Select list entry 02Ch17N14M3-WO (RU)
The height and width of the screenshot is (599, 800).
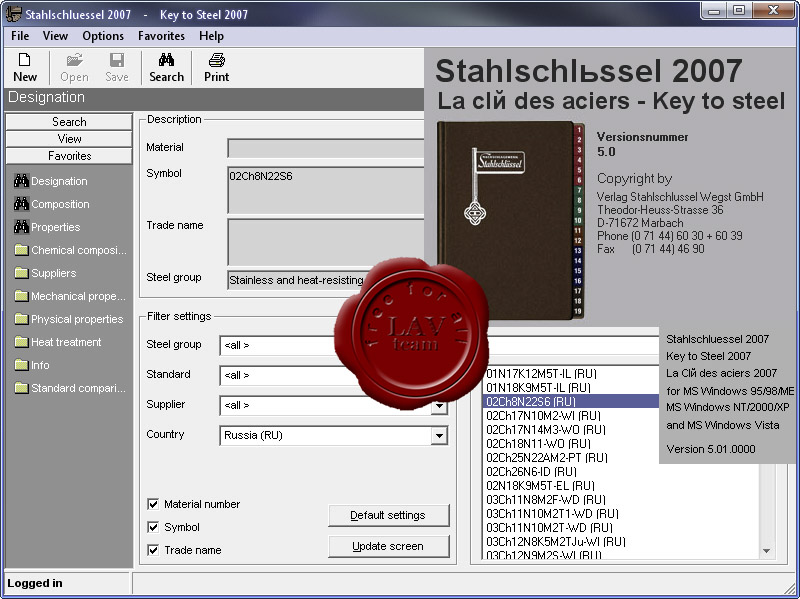tap(545, 430)
